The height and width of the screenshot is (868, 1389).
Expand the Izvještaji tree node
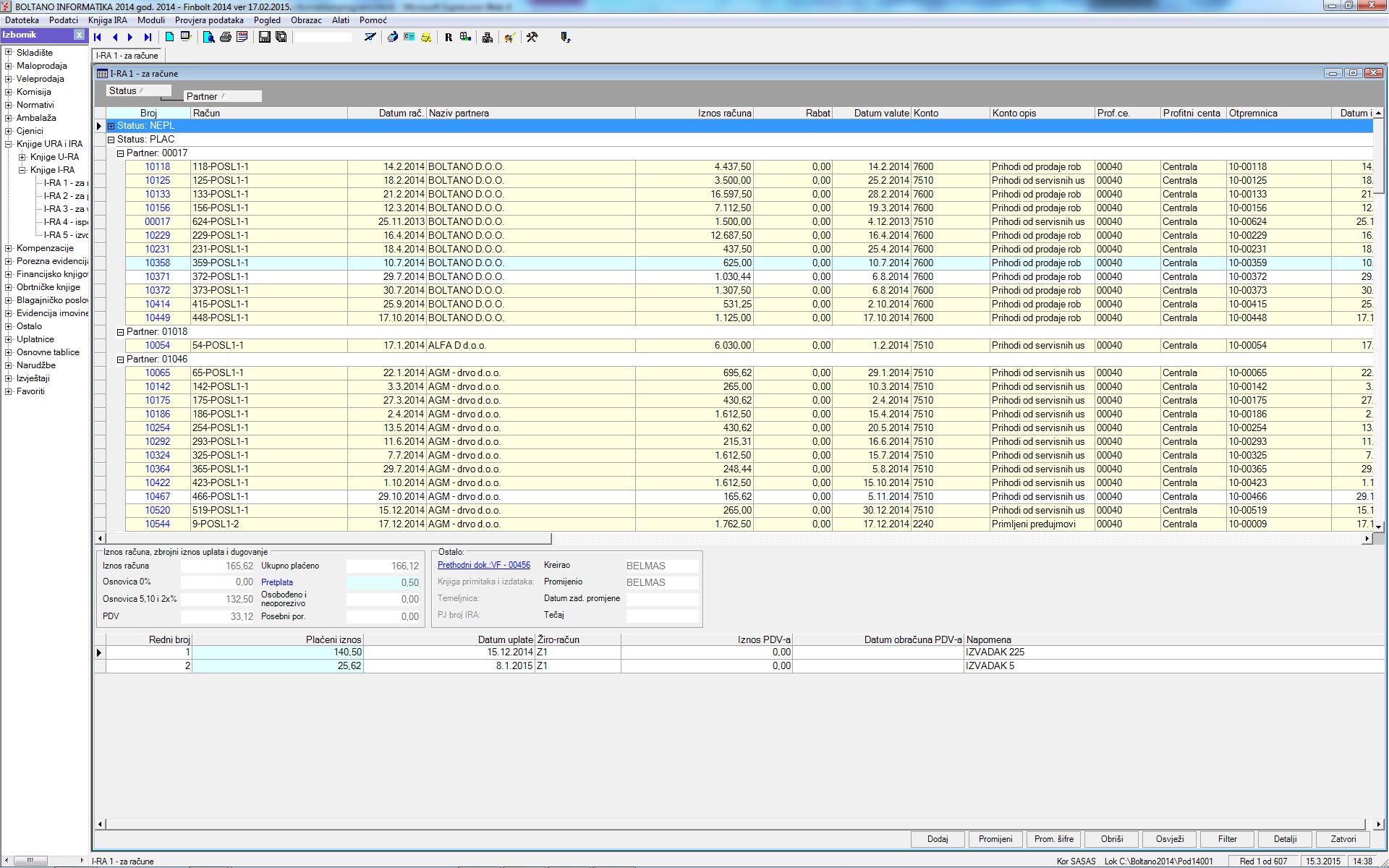pyautogui.click(x=9, y=378)
